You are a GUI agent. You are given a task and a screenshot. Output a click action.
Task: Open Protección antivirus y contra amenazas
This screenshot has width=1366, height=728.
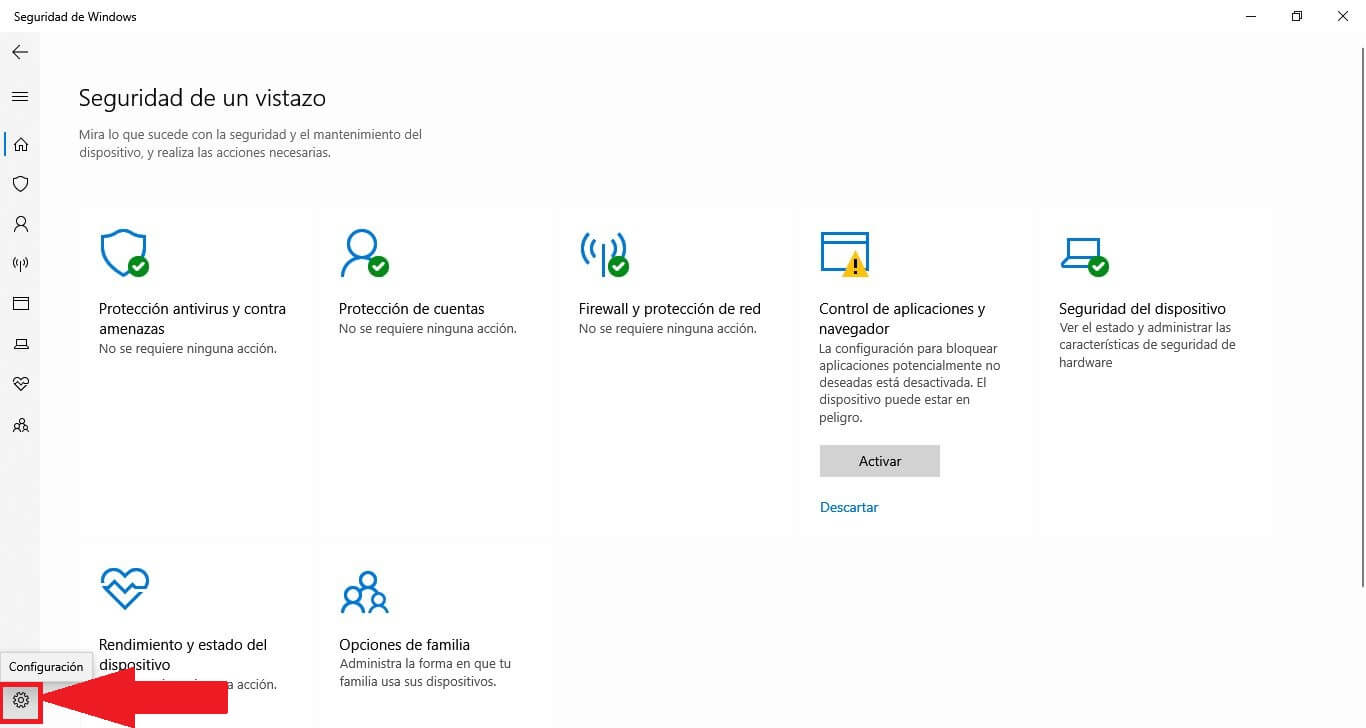[193, 319]
